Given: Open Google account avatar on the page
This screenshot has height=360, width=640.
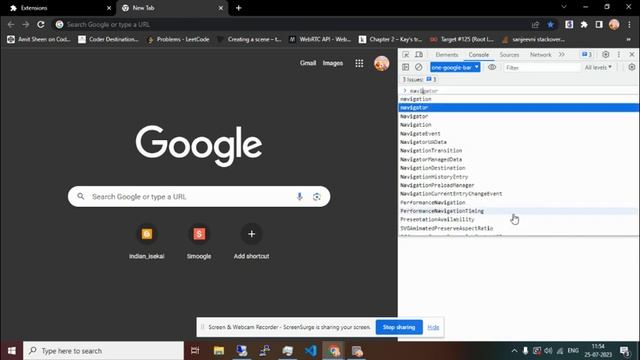Looking at the screenshot, I should click(382, 63).
